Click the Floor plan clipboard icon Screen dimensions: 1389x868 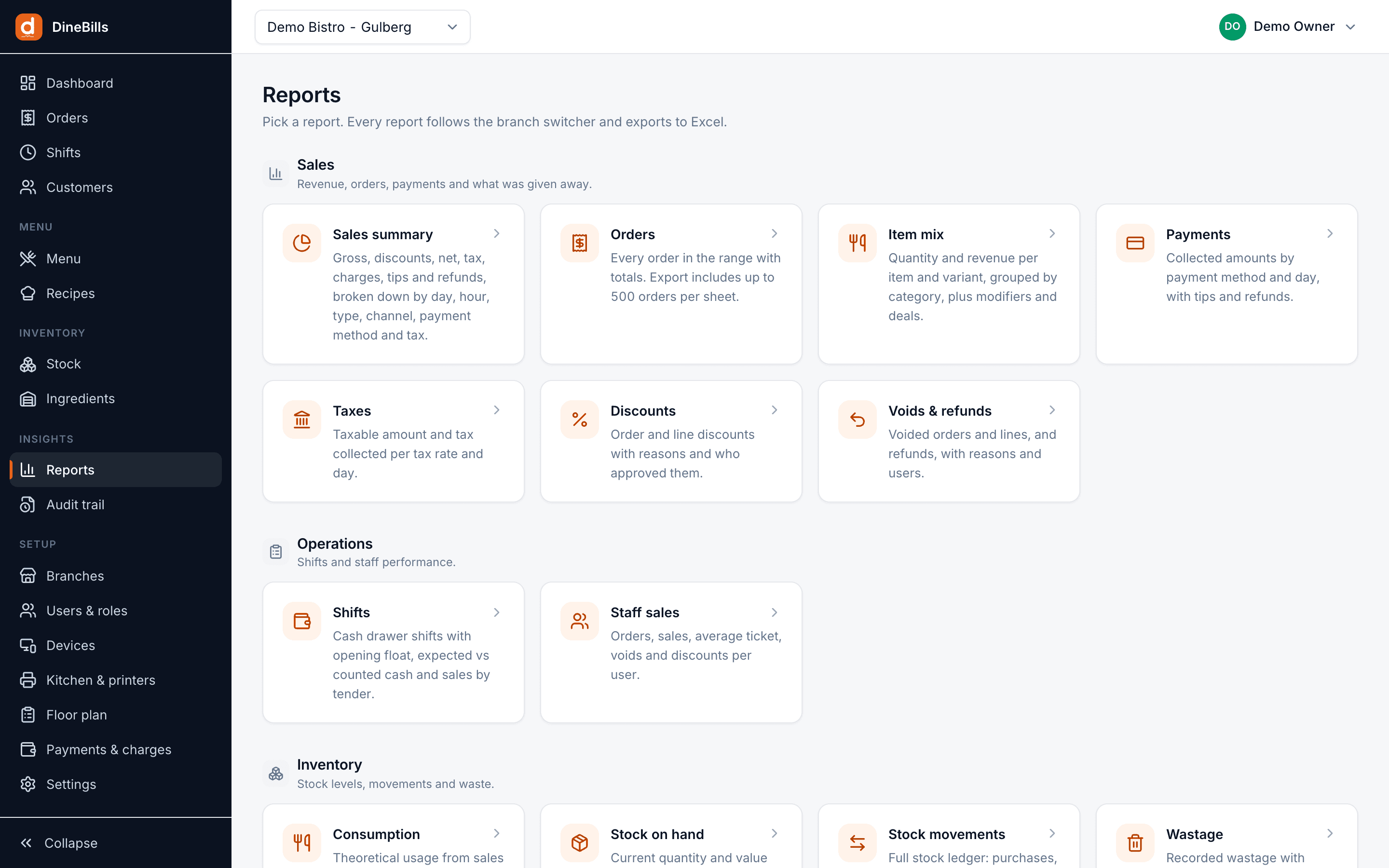pos(28,715)
